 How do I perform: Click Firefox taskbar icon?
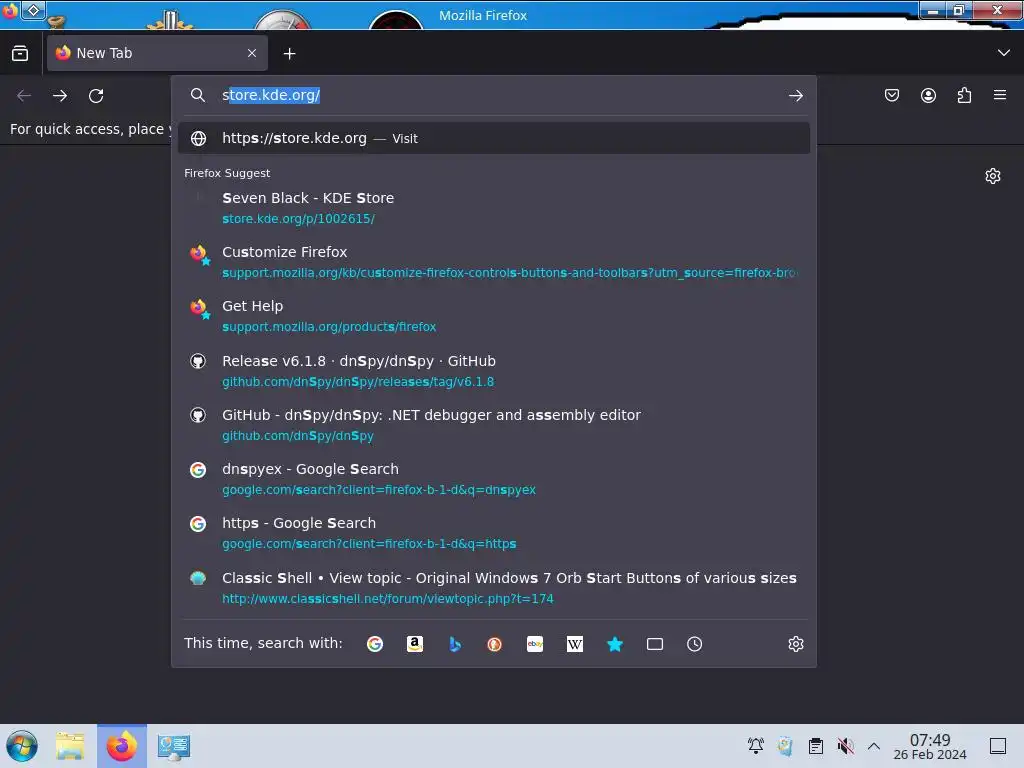click(x=122, y=746)
